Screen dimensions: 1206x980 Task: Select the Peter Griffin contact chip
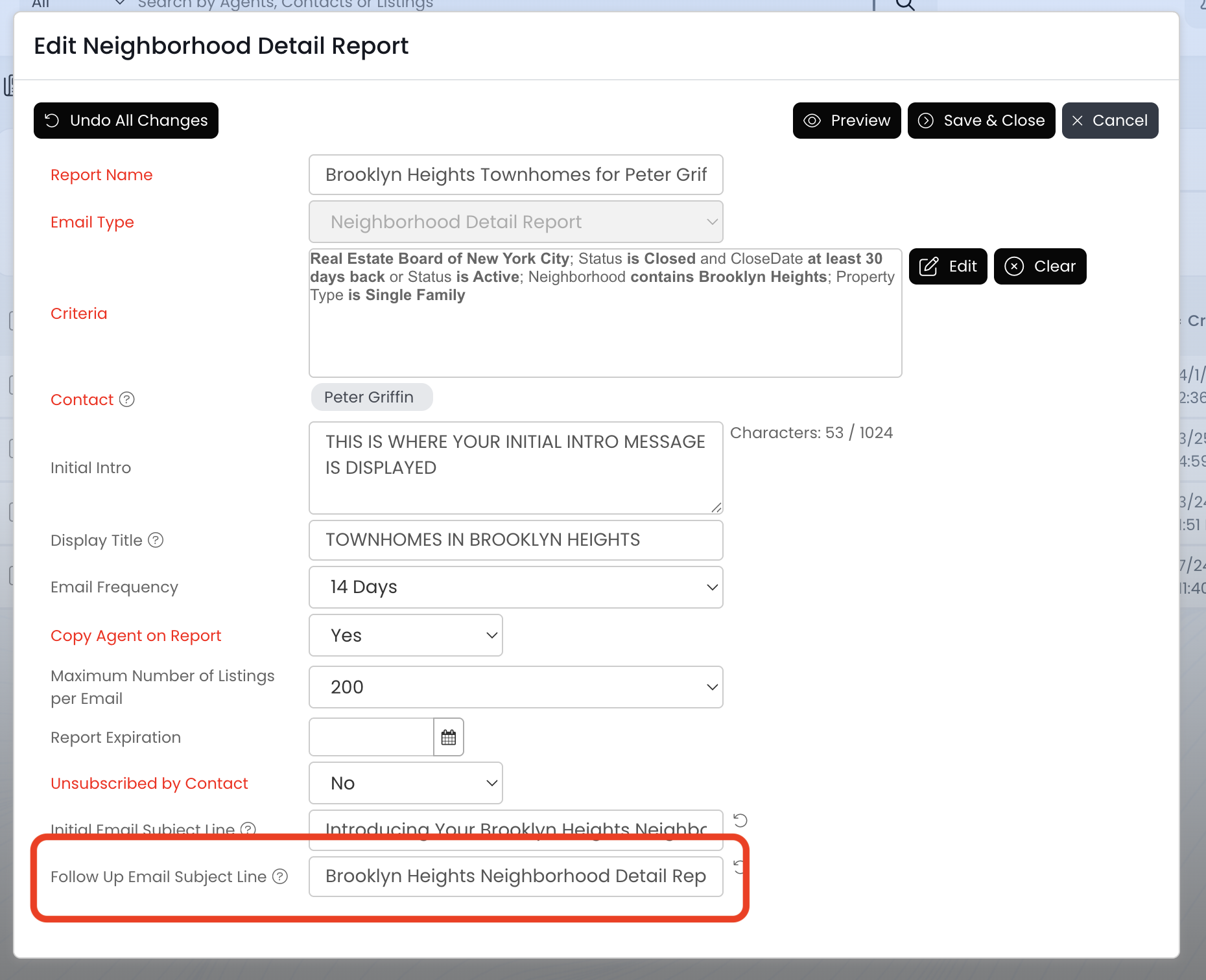click(x=372, y=397)
